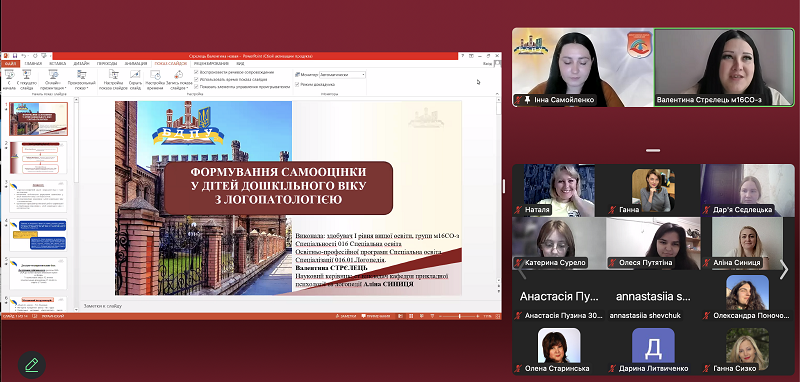Open Онлайн-презентация online presentation button
This screenshot has width=800, height=382.
[53, 80]
